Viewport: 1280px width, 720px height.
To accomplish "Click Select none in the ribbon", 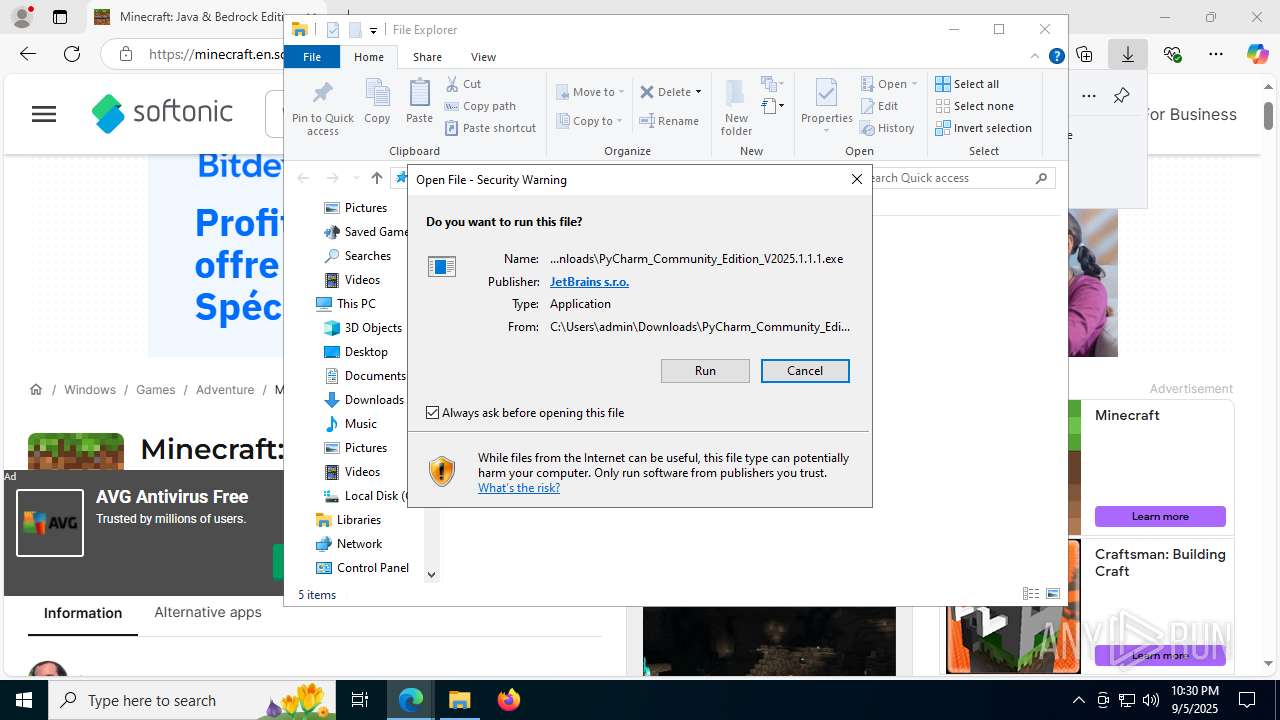I will click(x=974, y=106).
